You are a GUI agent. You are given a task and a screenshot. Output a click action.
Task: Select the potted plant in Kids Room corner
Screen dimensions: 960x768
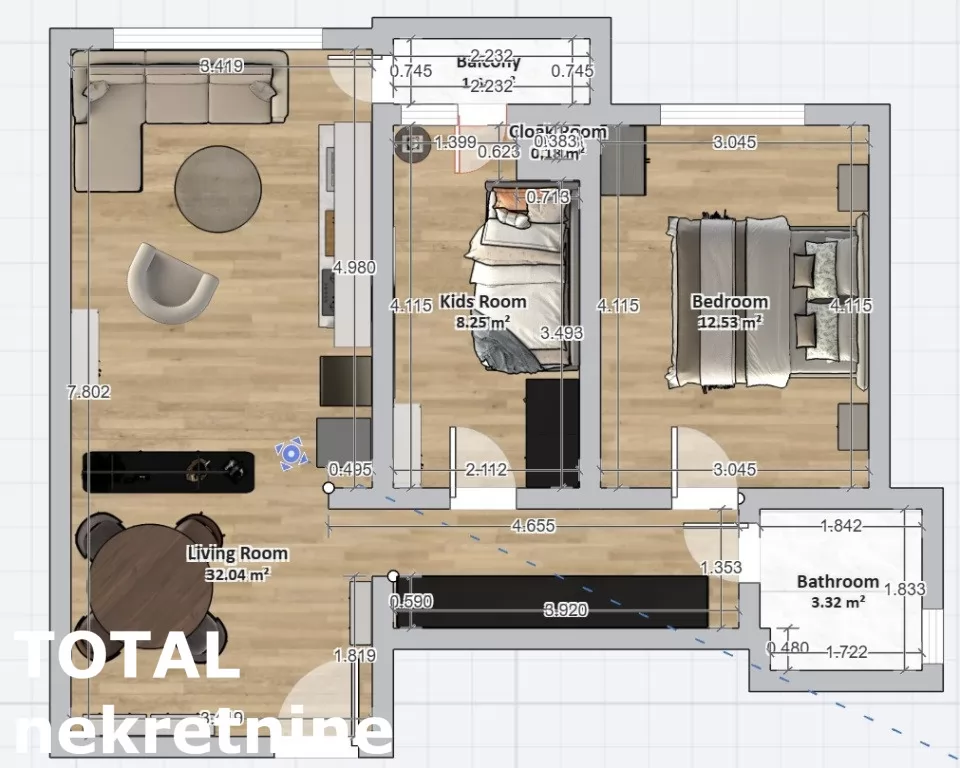tap(413, 145)
